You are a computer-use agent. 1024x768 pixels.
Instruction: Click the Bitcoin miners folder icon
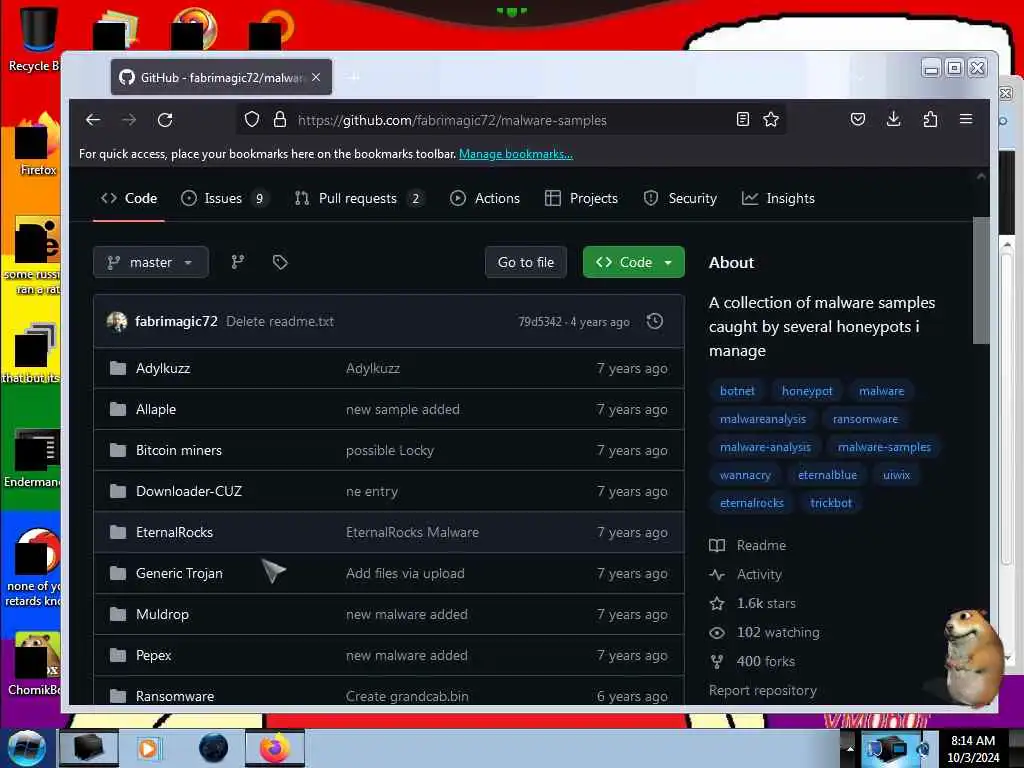[x=118, y=451]
